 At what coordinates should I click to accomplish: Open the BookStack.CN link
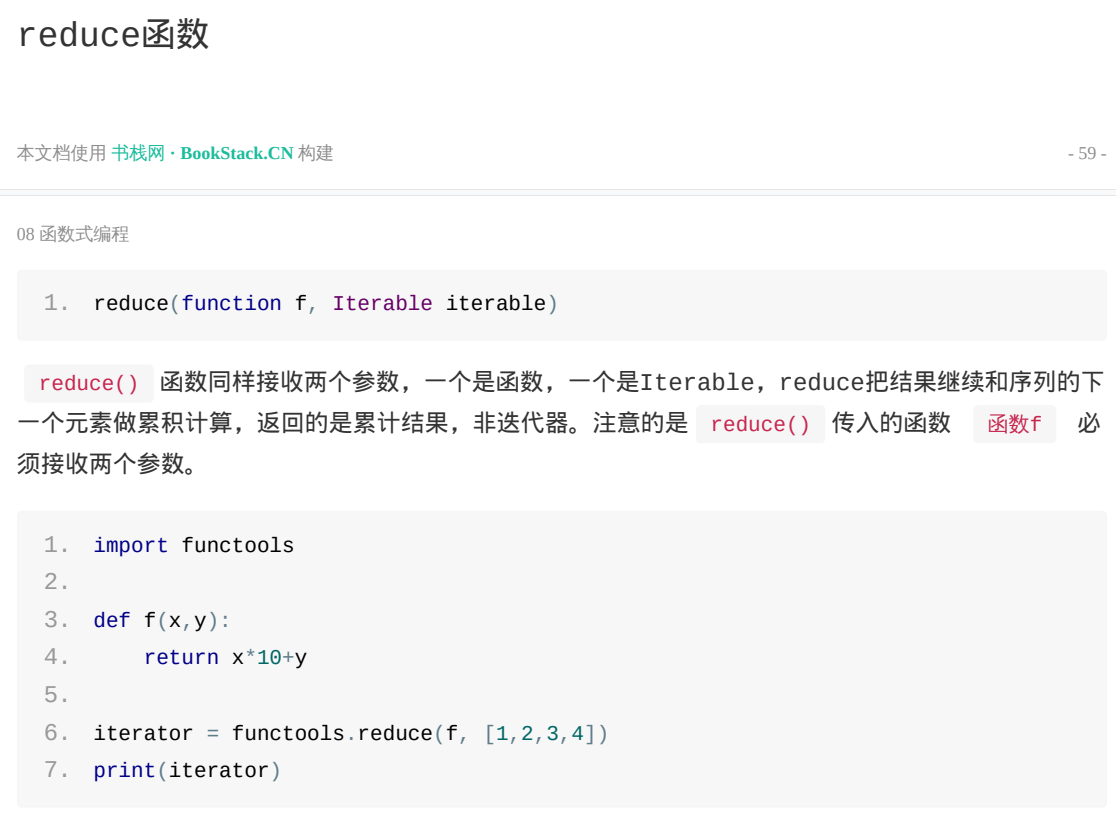point(236,153)
